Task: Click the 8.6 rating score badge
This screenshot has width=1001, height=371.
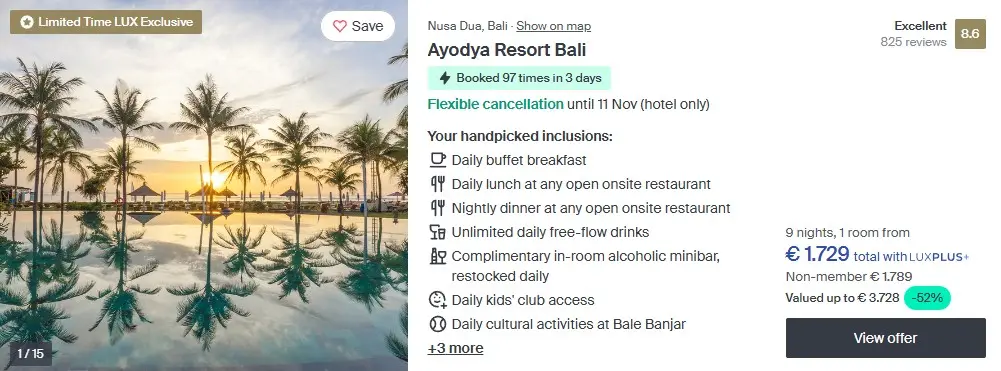Action: 970,34
